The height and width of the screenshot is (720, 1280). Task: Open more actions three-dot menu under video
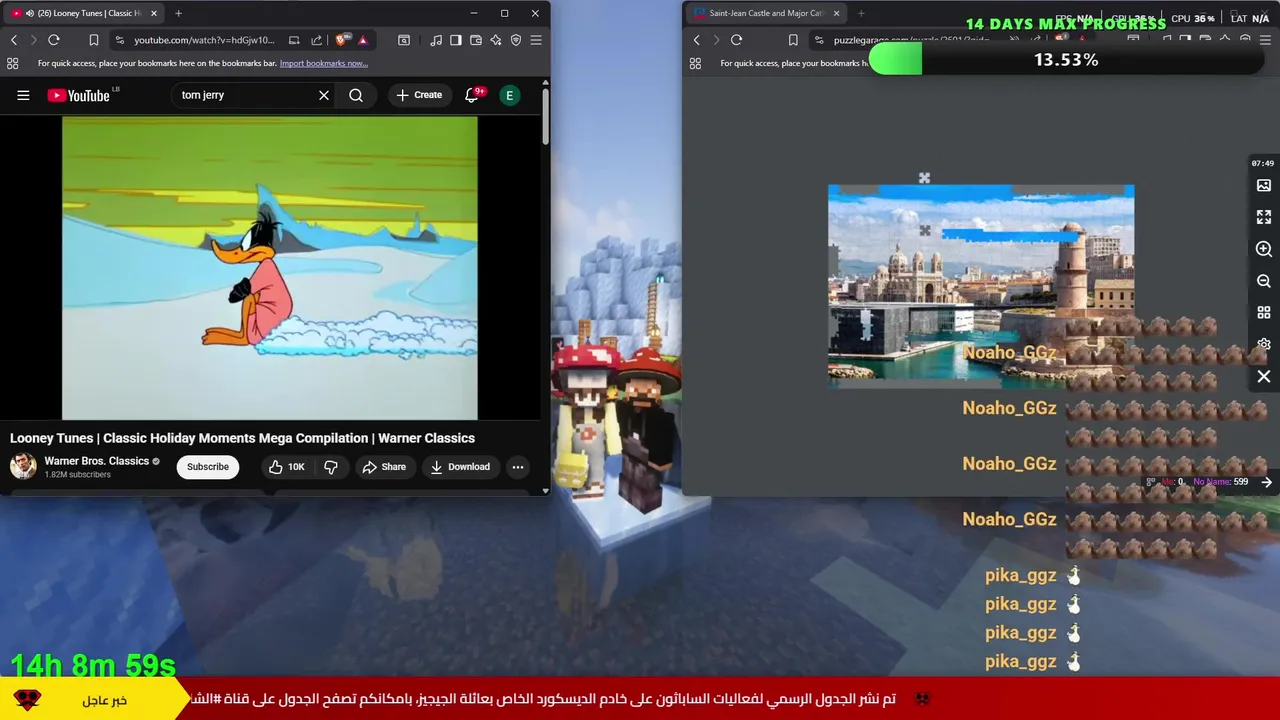click(517, 467)
